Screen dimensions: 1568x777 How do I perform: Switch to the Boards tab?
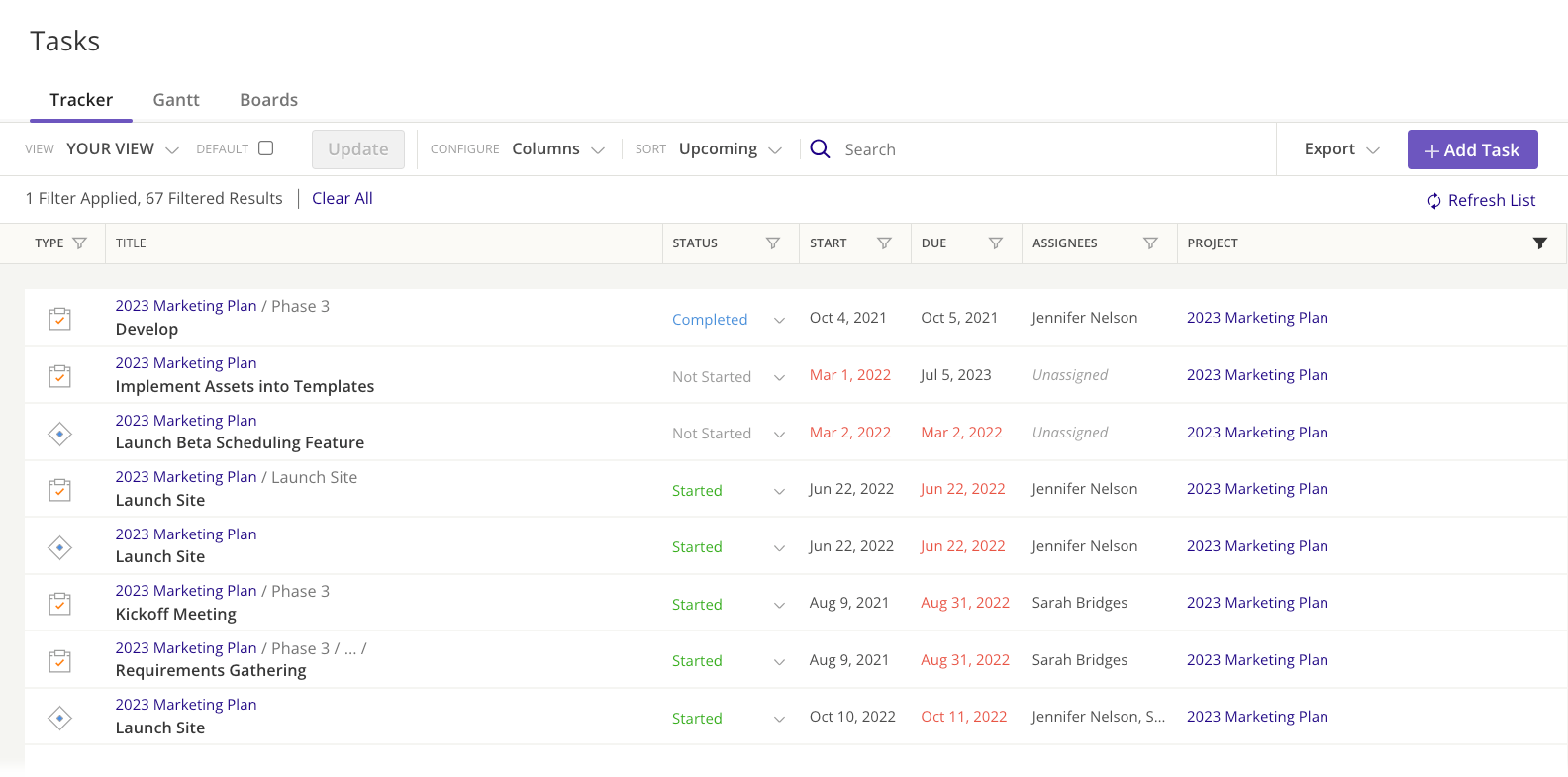268,100
